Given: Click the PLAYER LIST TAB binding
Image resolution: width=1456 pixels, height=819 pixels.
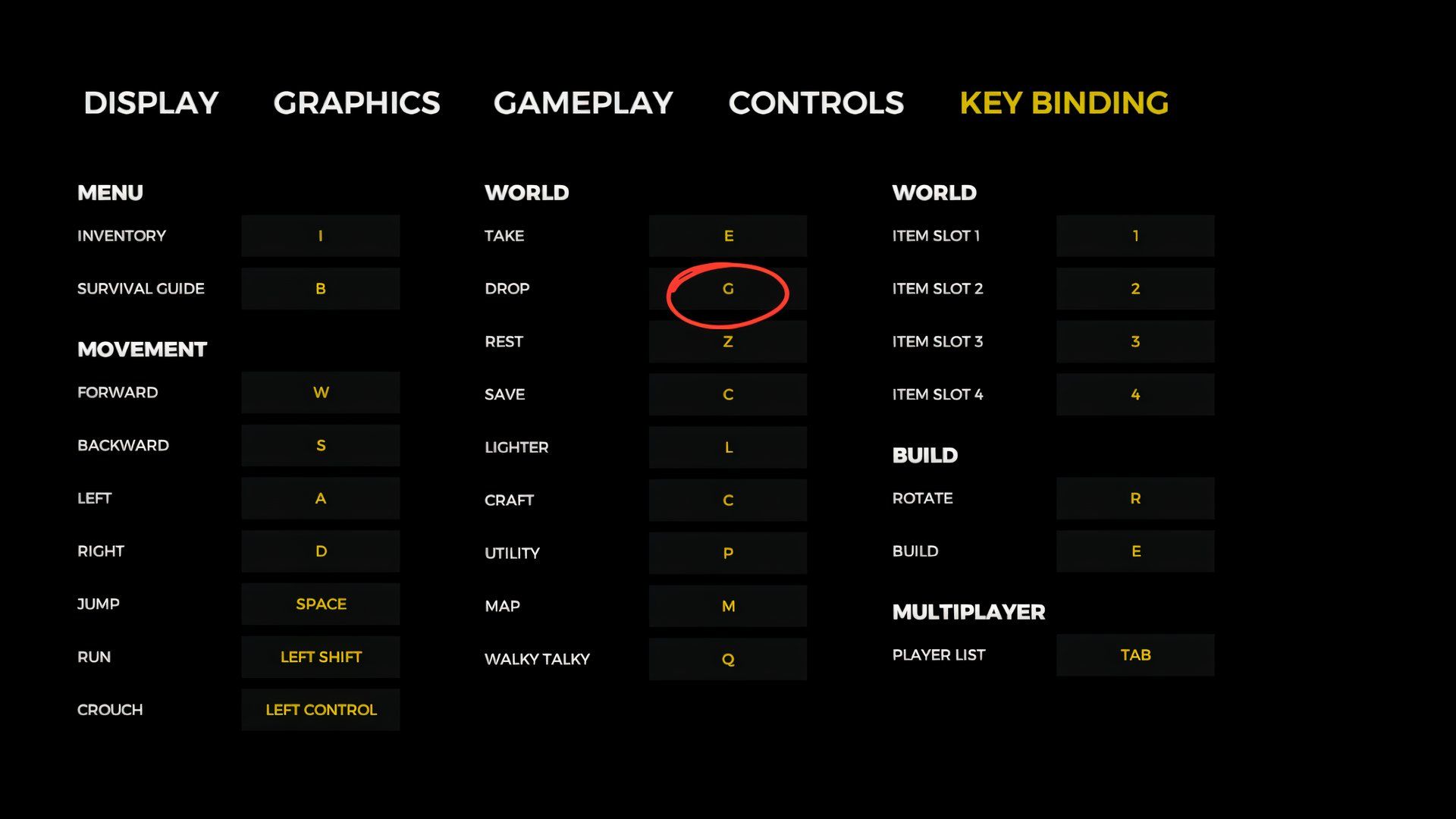Looking at the screenshot, I should pos(1135,655).
